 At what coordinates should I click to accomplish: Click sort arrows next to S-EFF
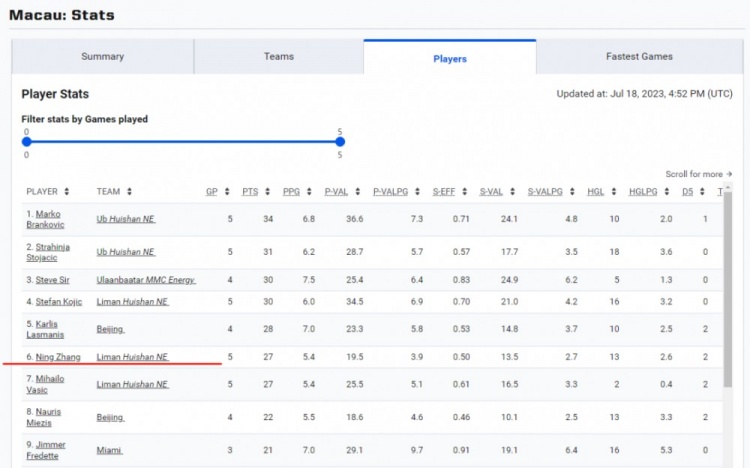pos(464,191)
